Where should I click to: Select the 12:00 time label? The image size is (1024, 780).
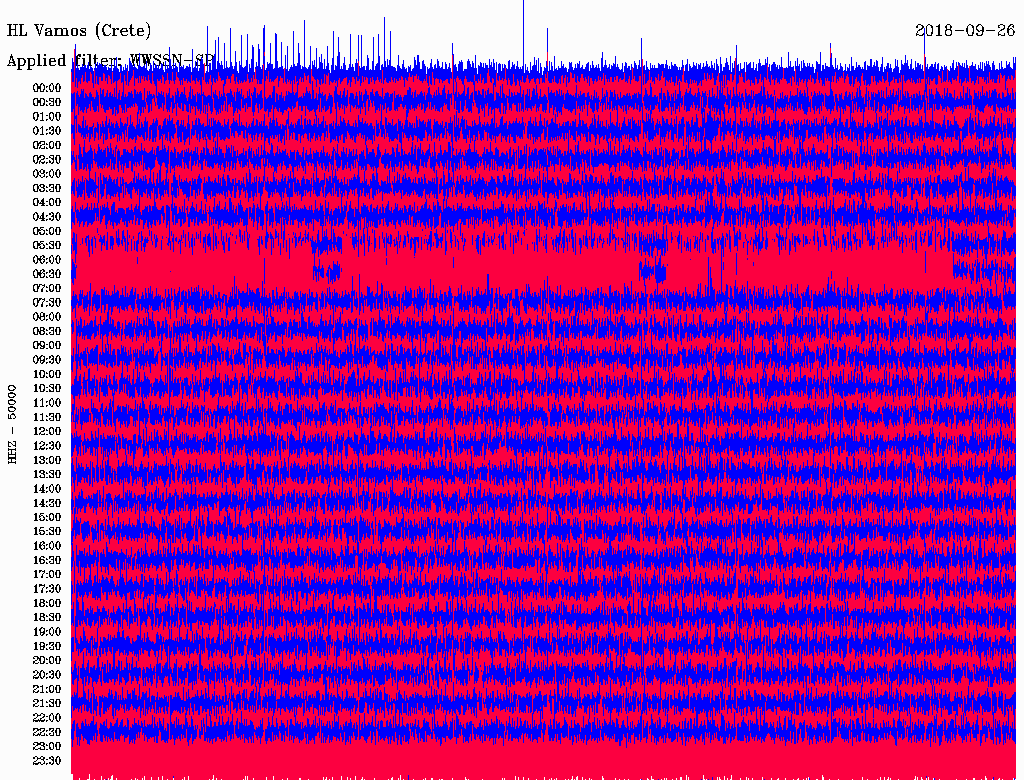(47, 431)
